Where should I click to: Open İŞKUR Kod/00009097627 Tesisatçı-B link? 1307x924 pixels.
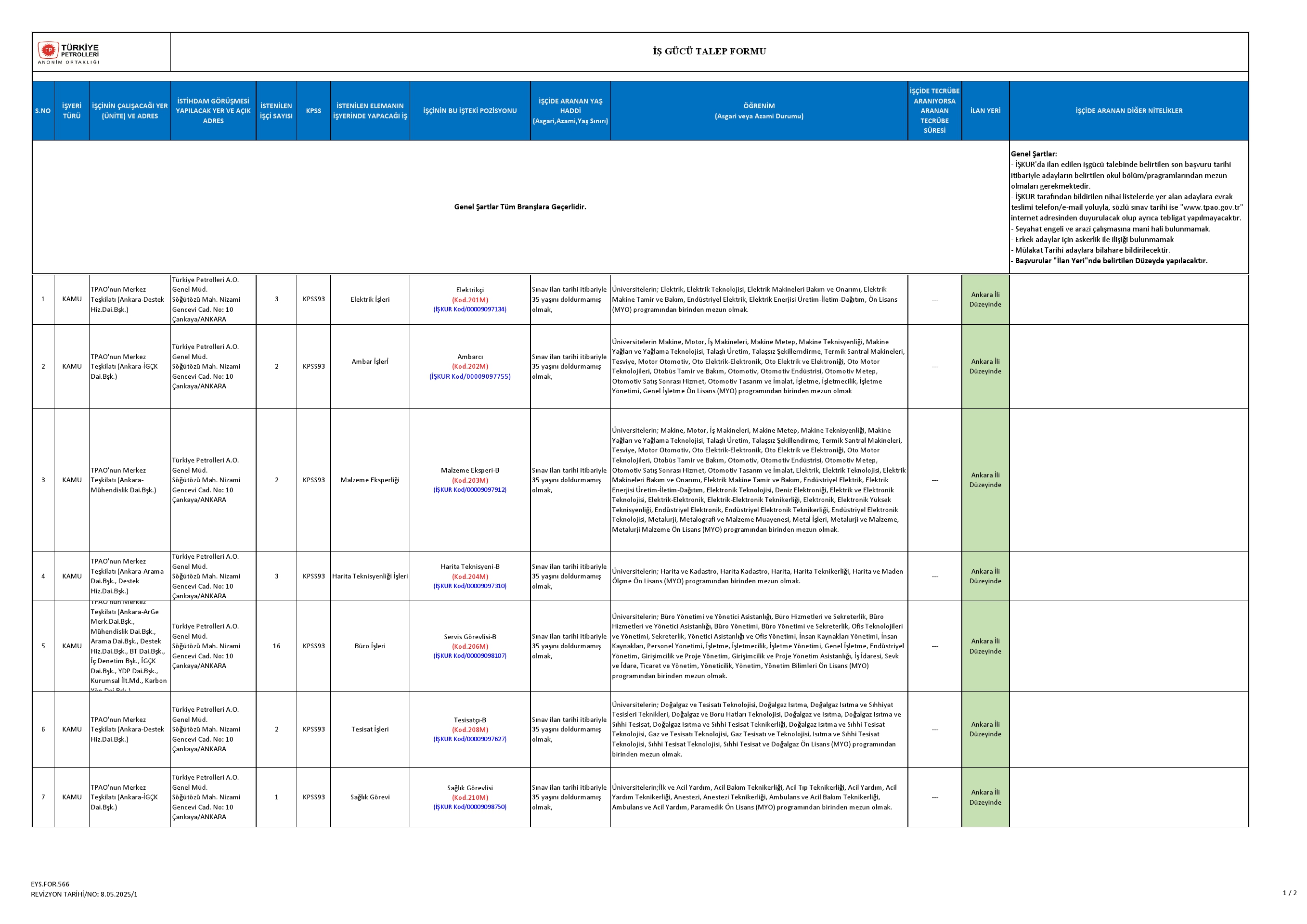click(x=470, y=739)
